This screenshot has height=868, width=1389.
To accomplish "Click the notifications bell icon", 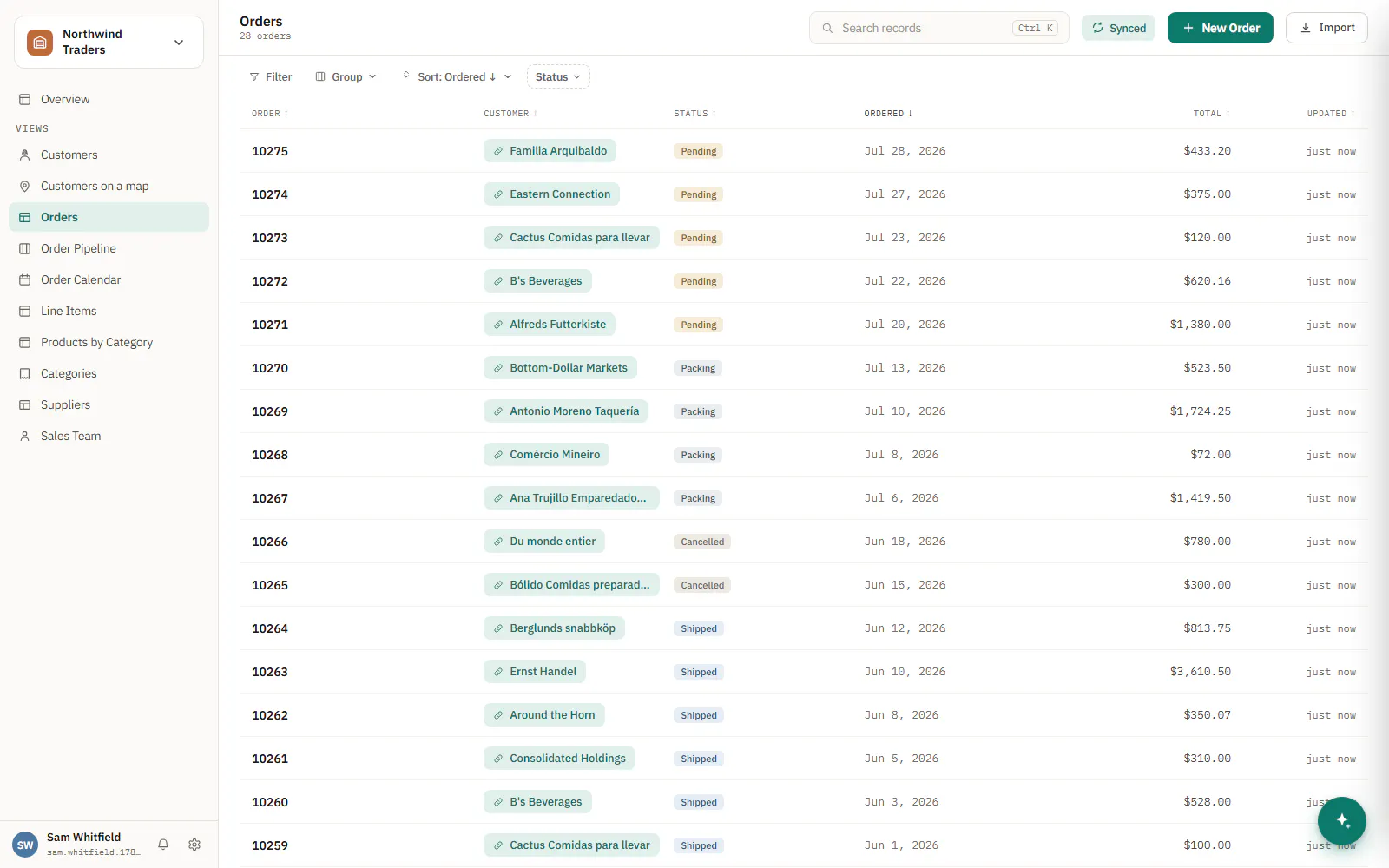I will click(x=163, y=845).
